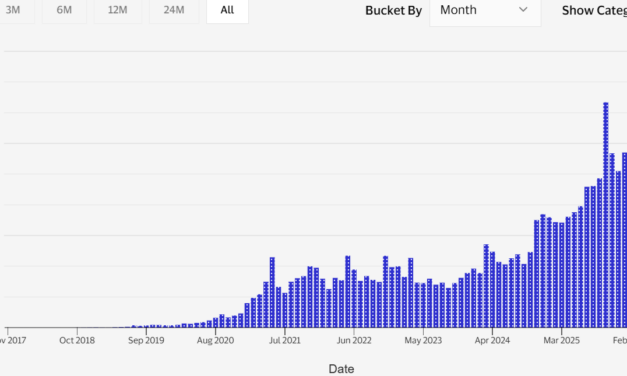Click the tallest bar in the chart
The width and height of the screenshot is (627, 376).
pos(606,215)
